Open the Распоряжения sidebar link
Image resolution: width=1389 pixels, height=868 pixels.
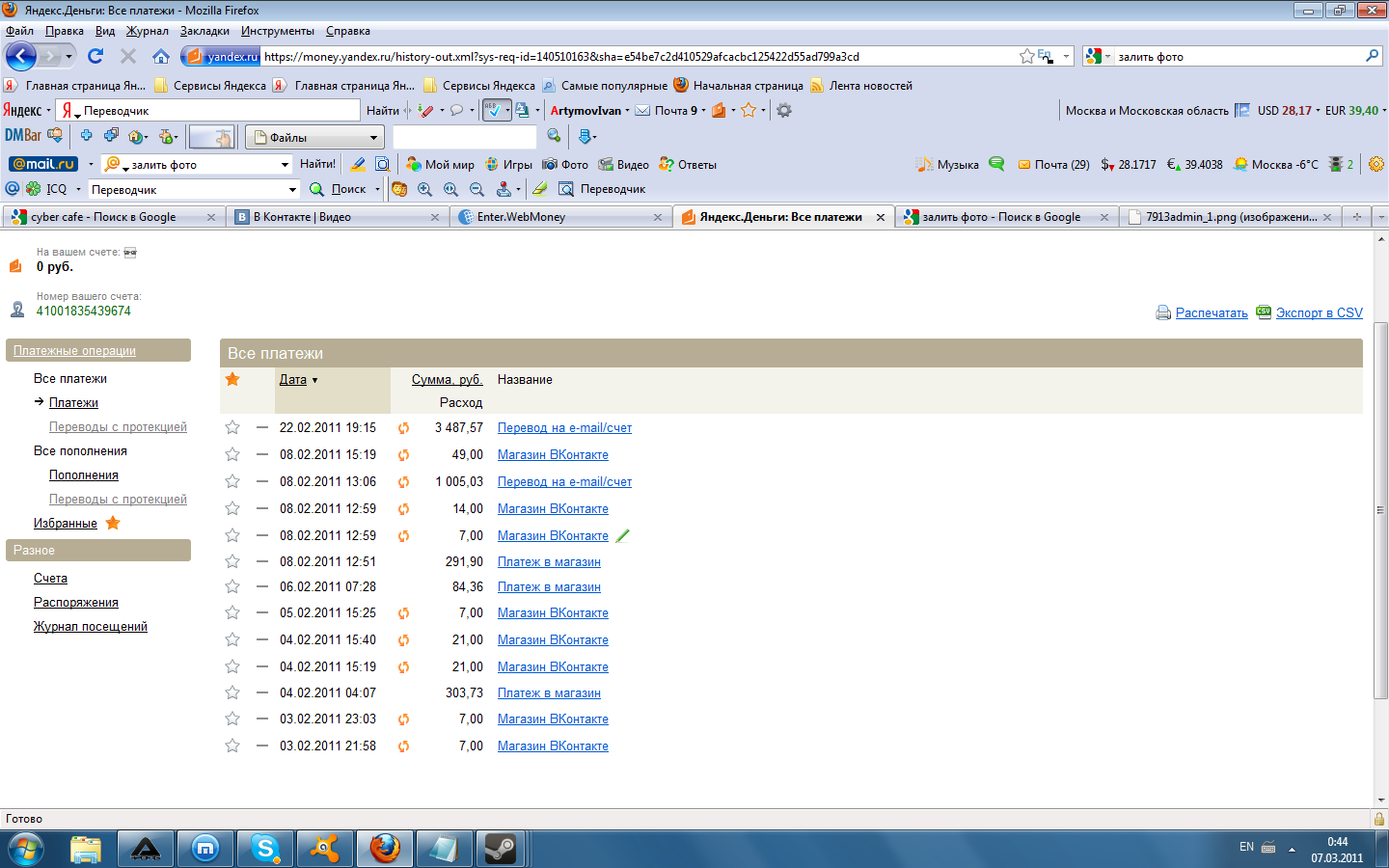click(76, 602)
